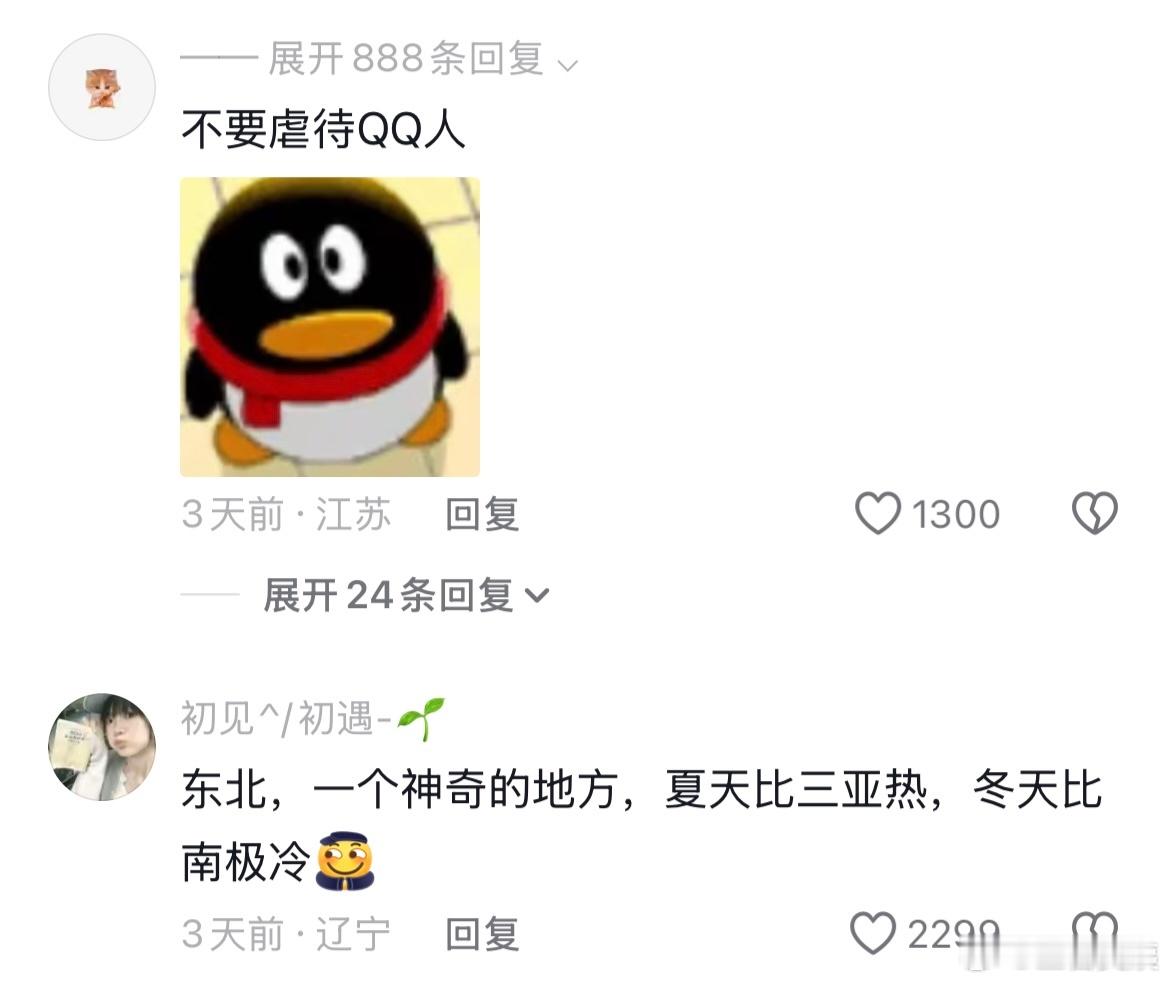Click the 3天前 · 江苏 timestamp
The height and width of the screenshot is (983, 1169).
(x=286, y=514)
